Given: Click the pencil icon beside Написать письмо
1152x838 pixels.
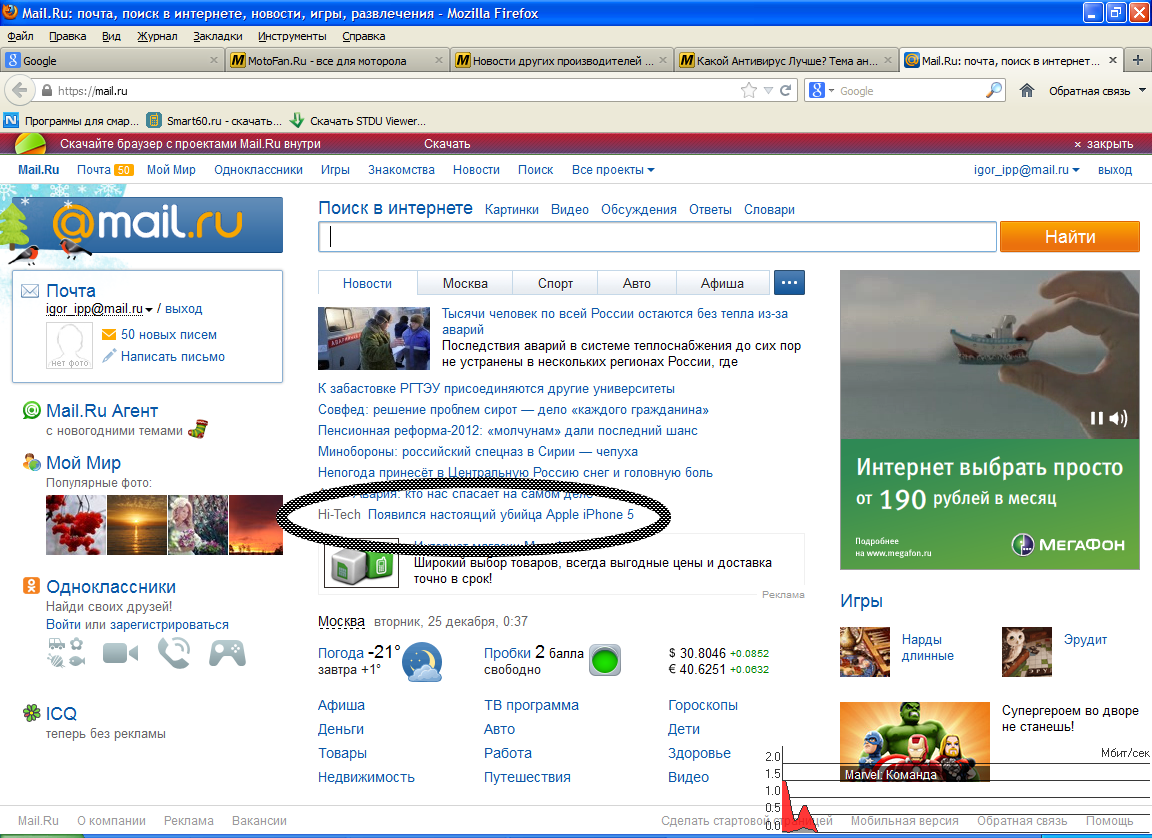Looking at the screenshot, I should [x=109, y=356].
